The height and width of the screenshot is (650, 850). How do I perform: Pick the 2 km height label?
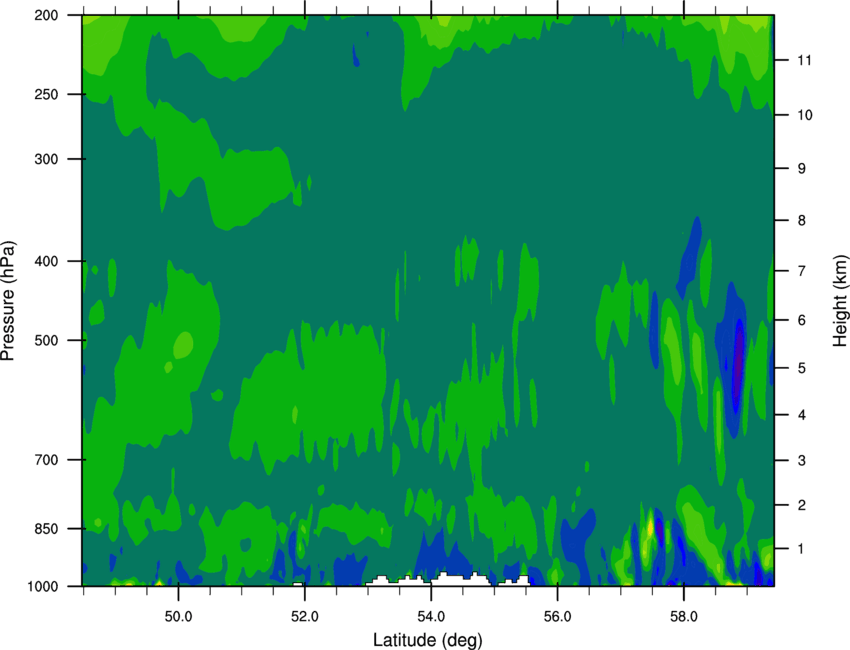801,505
